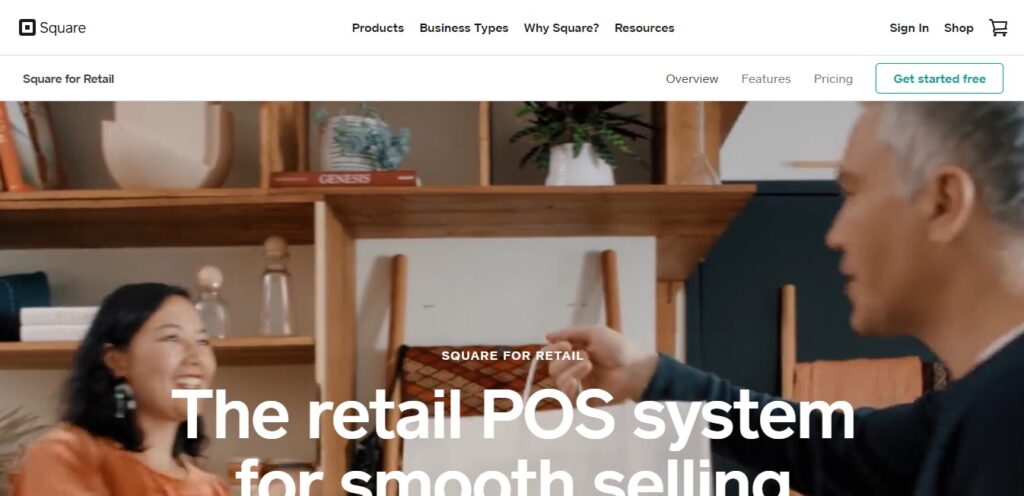Expand the Business Types menu
The width and height of the screenshot is (1024, 496).
(x=464, y=28)
